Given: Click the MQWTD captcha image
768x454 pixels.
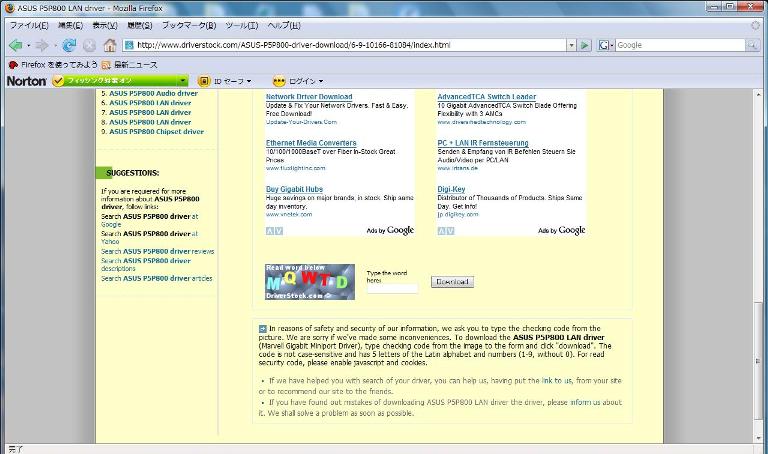Looking at the screenshot, I should pyautogui.click(x=310, y=282).
